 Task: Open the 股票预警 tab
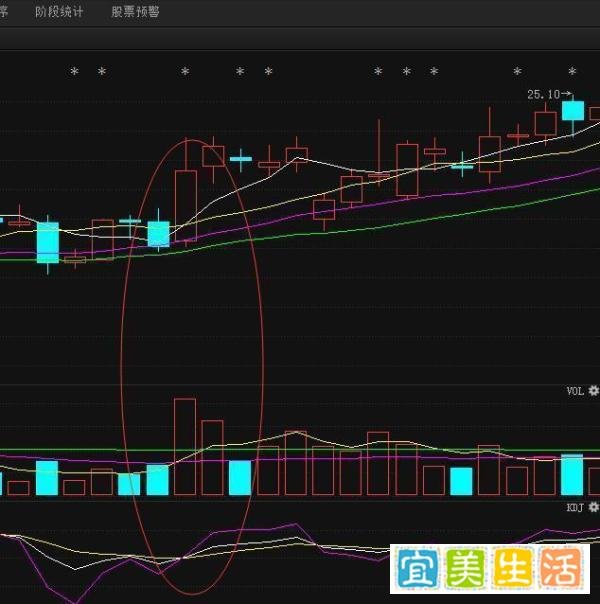coord(135,12)
